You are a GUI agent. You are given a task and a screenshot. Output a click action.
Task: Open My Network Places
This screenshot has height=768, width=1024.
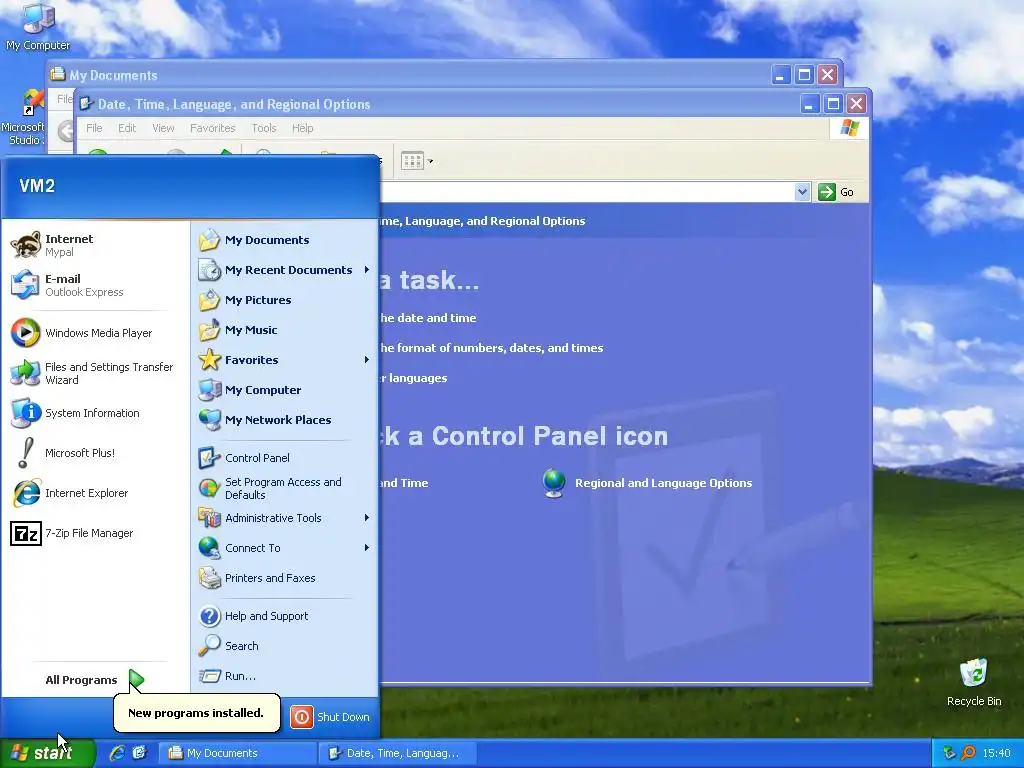[x=285, y=420]
